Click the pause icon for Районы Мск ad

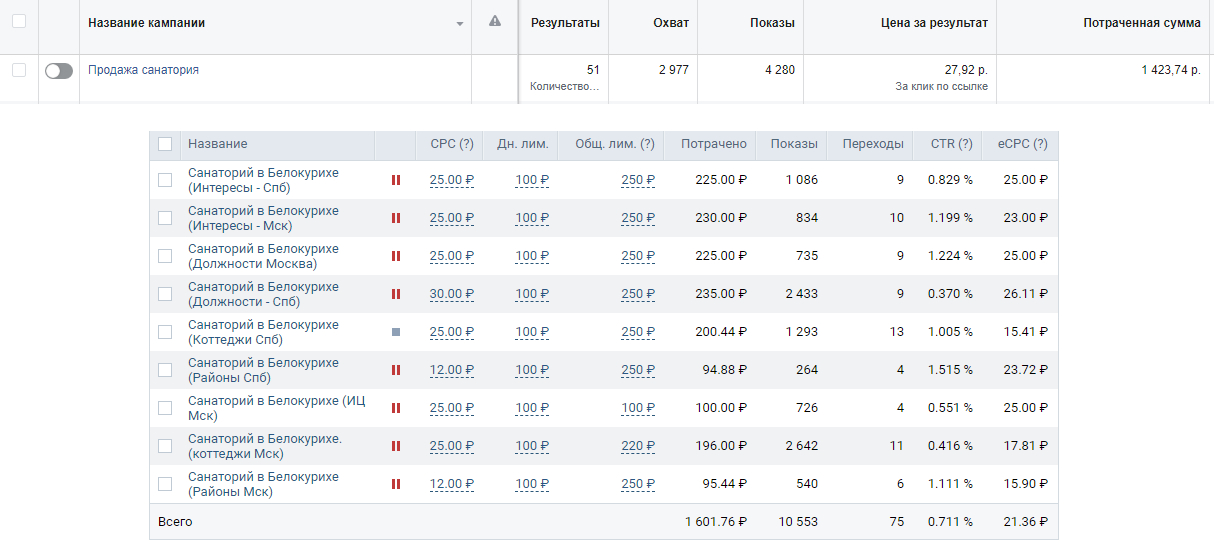tap(396, 484)
